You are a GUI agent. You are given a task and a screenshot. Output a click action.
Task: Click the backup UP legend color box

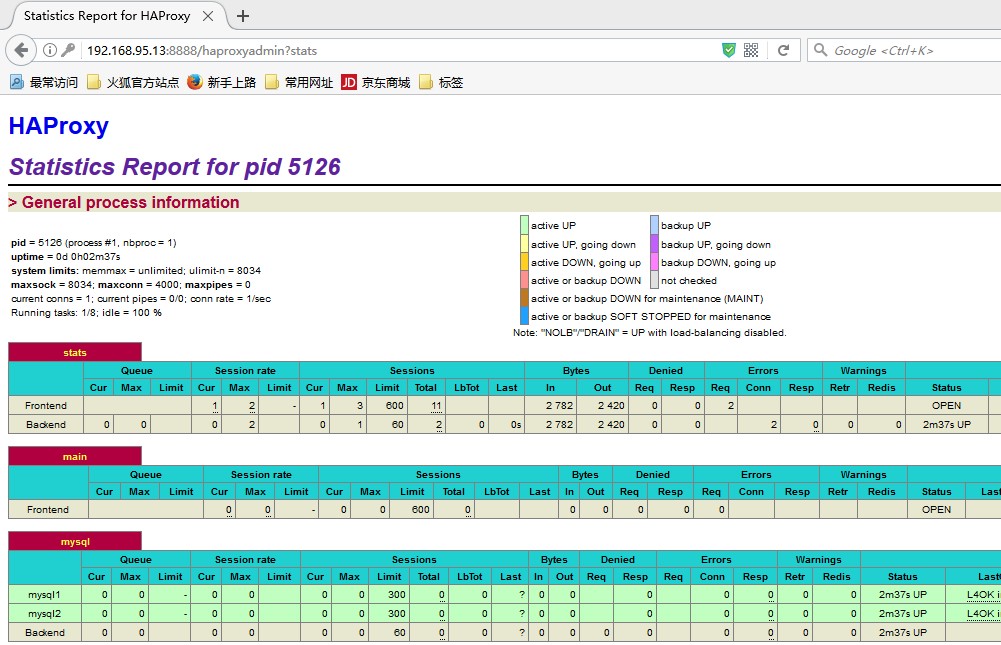654,225
